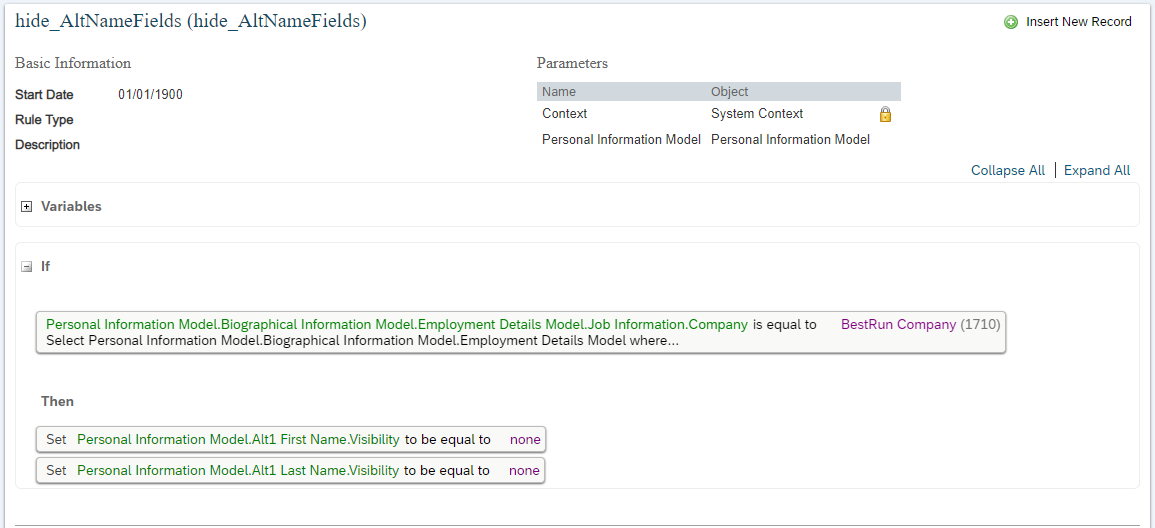
Task: Change the none value for Alt1 First Name
Action: pos(525,440)
